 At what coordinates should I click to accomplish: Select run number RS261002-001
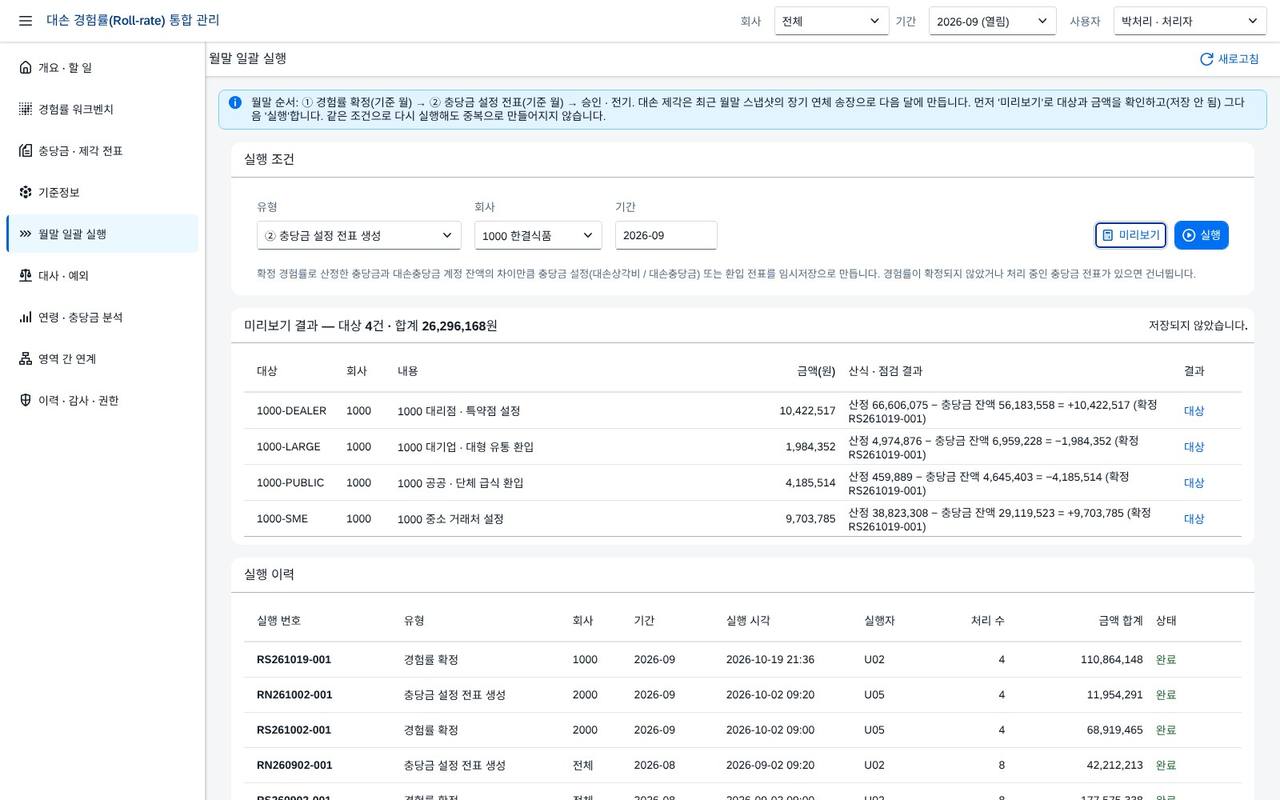294,730
